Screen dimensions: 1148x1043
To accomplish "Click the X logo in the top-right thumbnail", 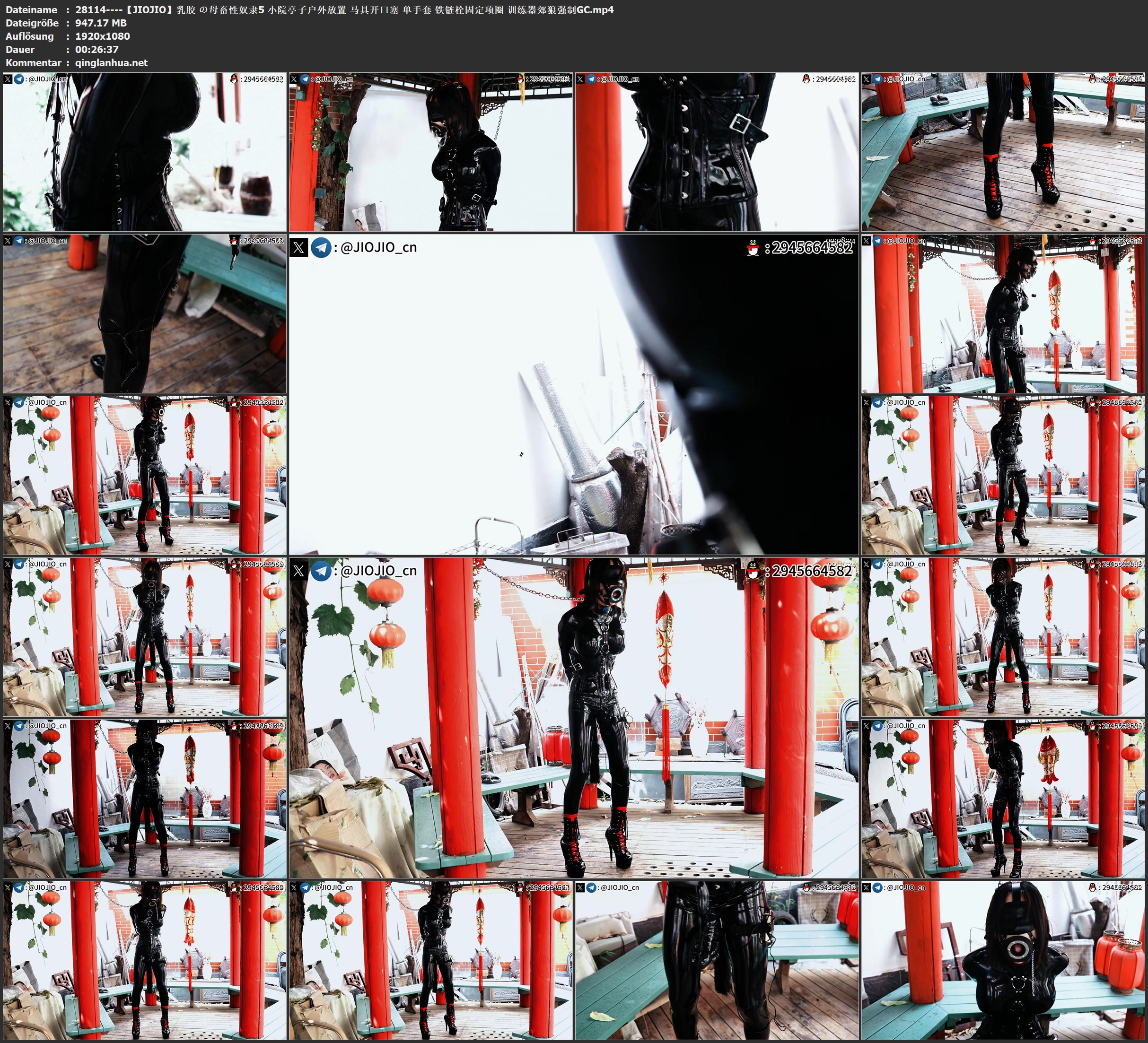I will tap(866, 79).
